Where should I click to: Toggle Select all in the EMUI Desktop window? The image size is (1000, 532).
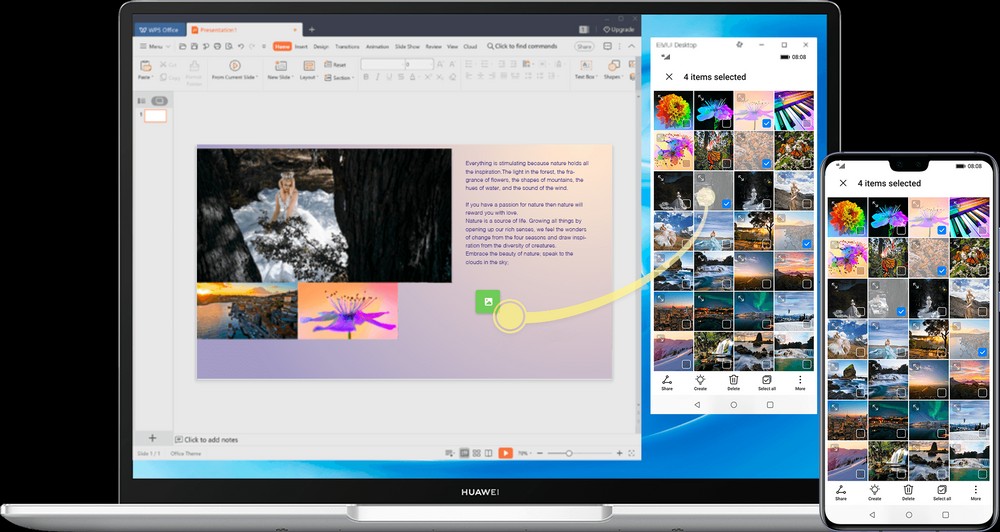point(767,382)
